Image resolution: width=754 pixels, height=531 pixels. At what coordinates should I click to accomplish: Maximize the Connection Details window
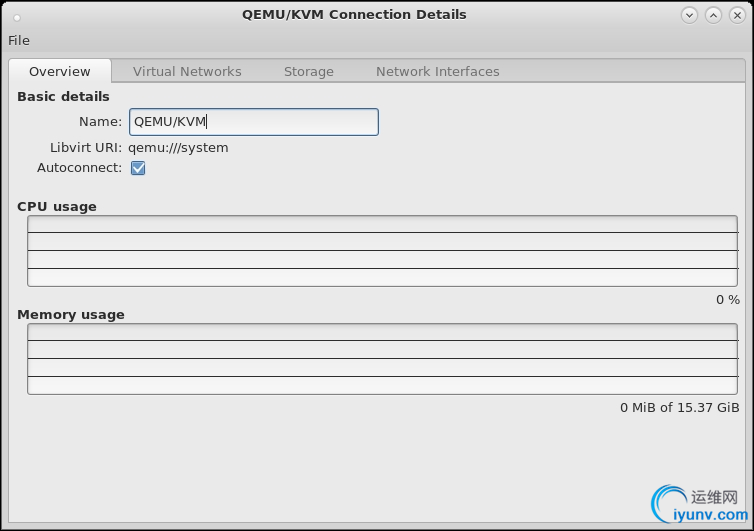coord(713,15)
